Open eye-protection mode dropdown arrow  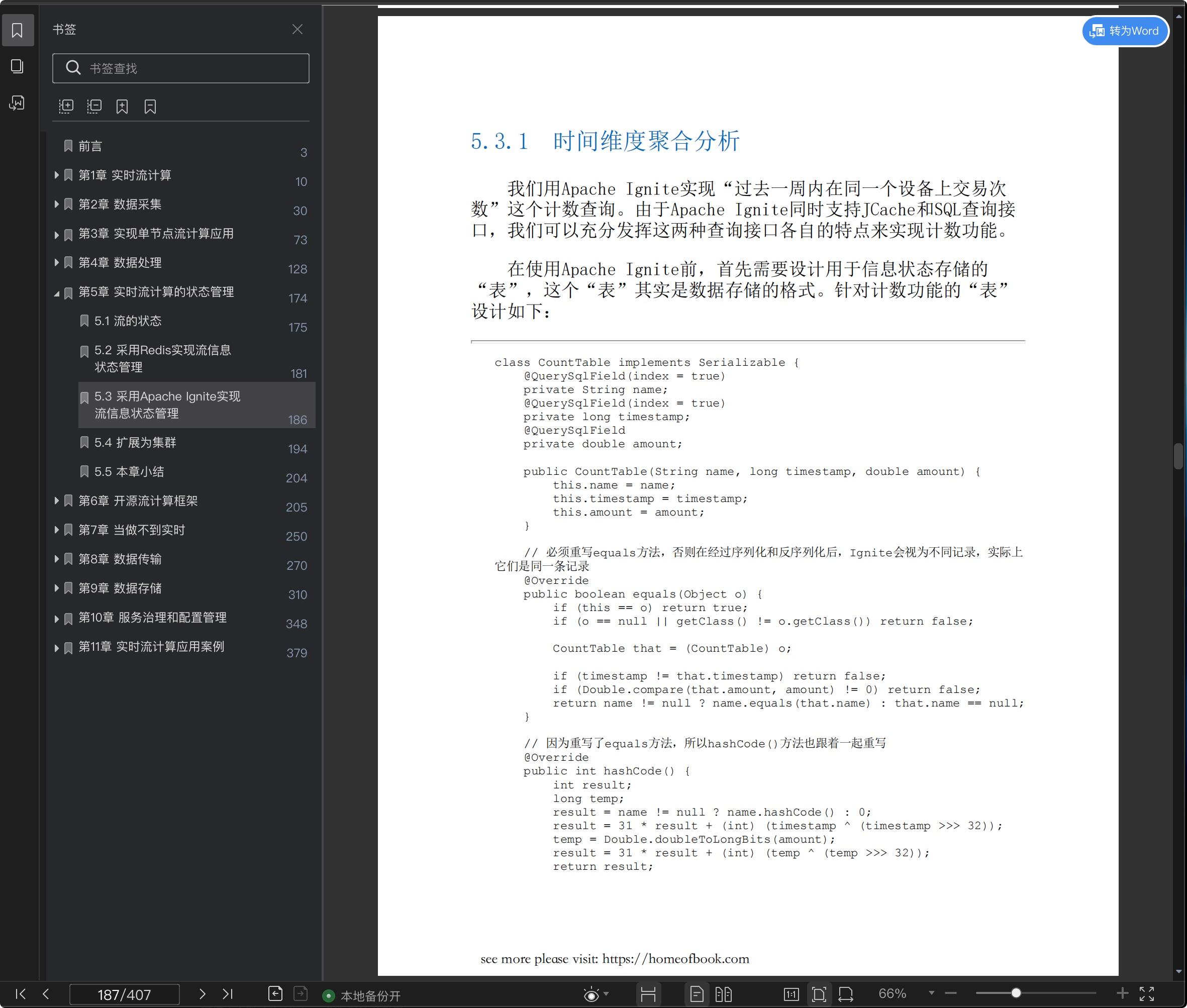(x=607, y=994)
